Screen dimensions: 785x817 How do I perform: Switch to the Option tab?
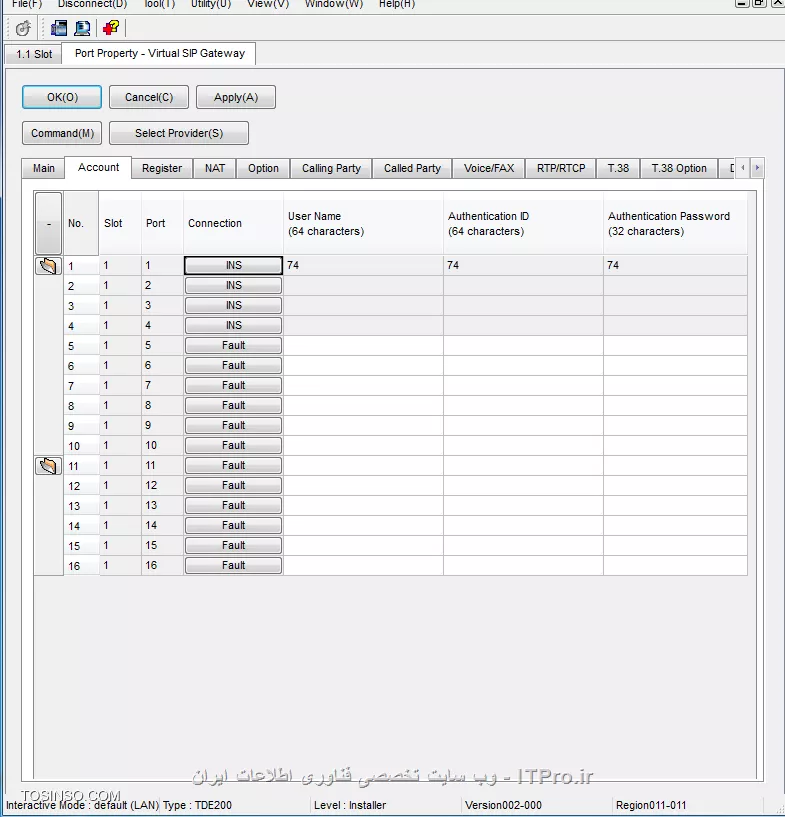263,168
